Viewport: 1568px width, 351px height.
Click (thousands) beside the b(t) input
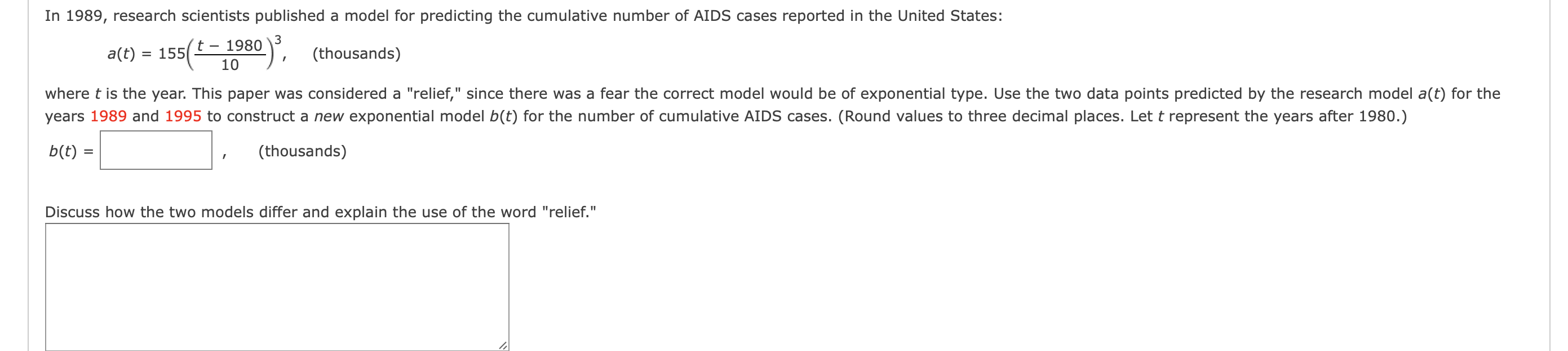pos(302,151)
